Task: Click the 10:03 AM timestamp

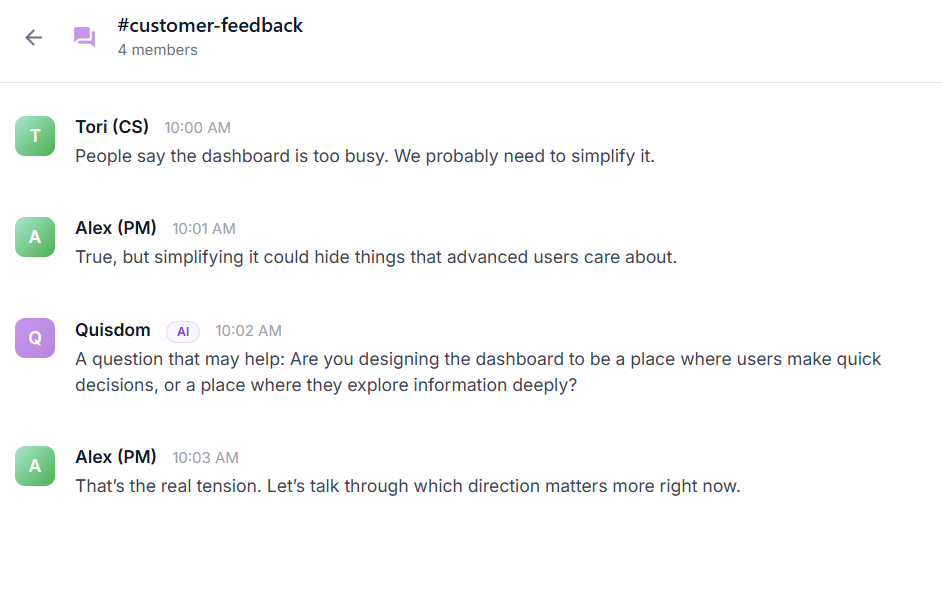Action: [x=205, y=457]
